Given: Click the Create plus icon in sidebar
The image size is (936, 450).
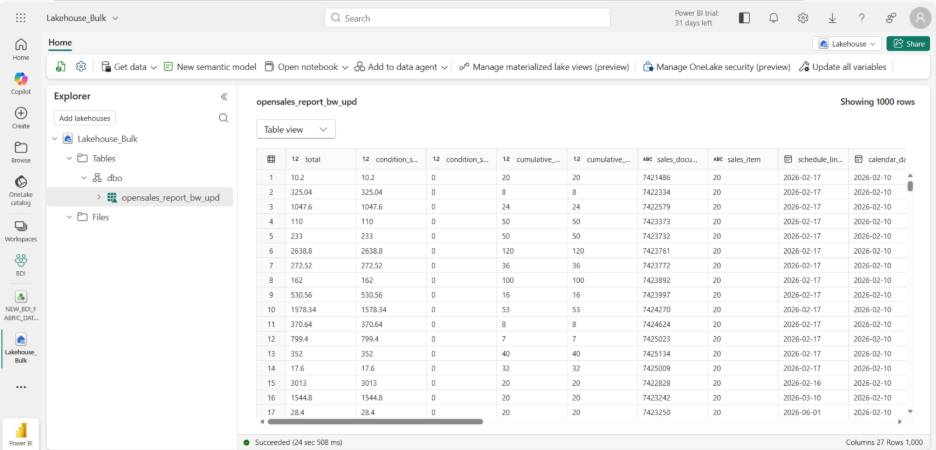Looking at the screenshot, I should click(x=21, y=118).
